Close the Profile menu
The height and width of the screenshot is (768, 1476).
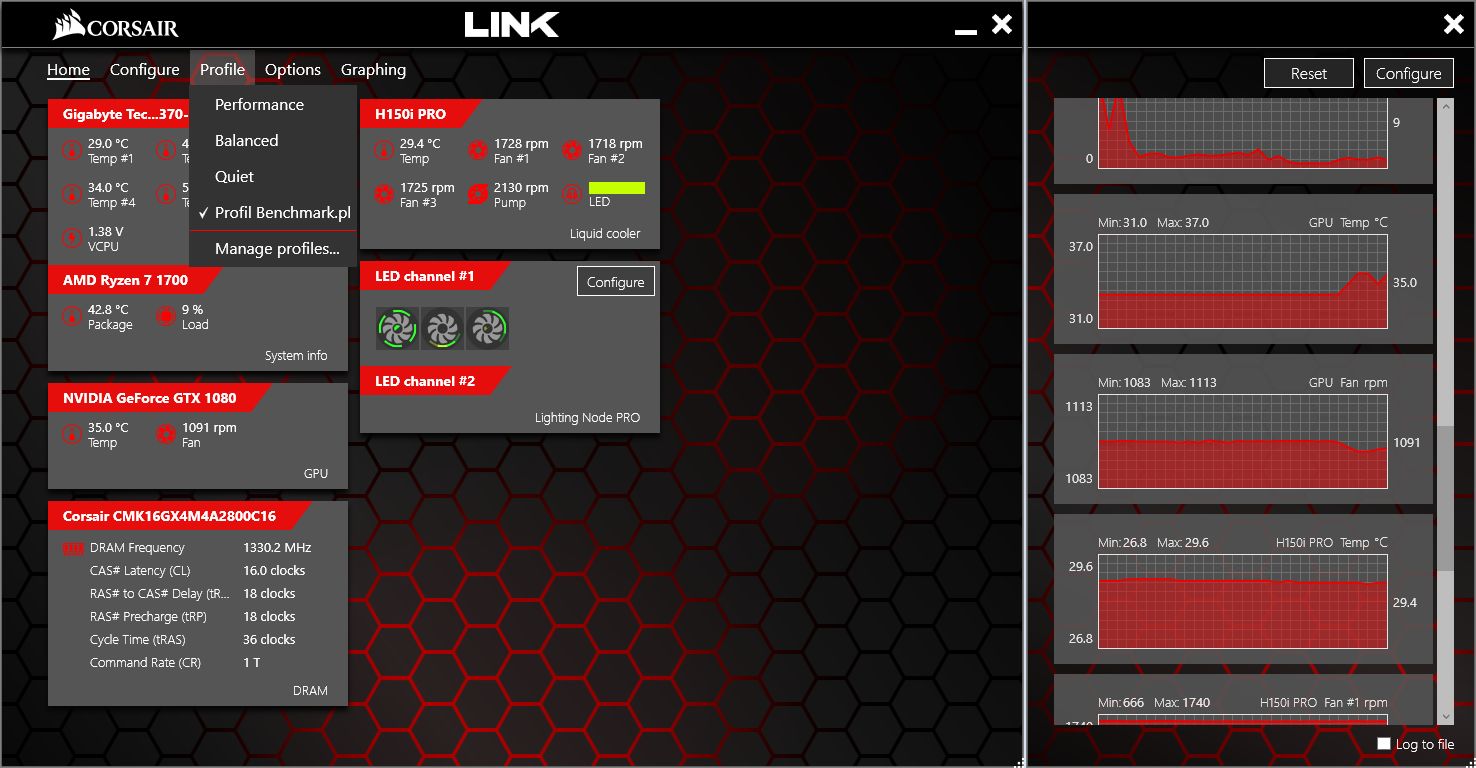[222, 70]
